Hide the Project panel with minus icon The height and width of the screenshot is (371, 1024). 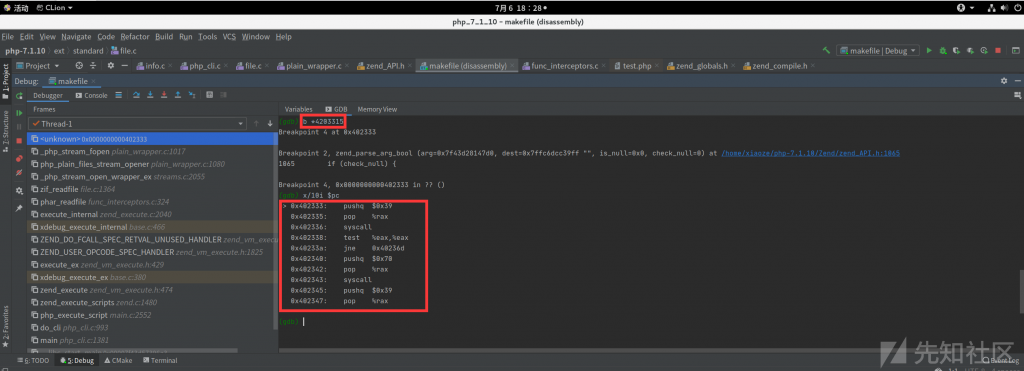(124, 65)
